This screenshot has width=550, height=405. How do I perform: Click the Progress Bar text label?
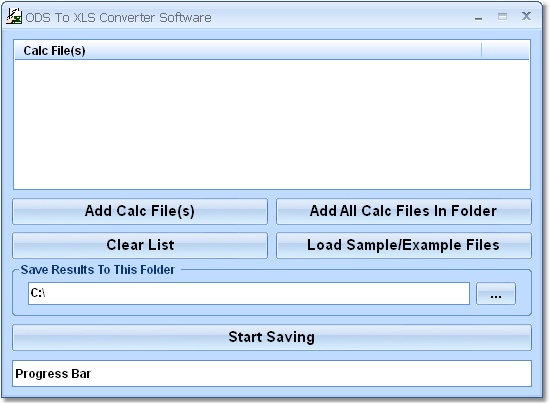point(53,374)
